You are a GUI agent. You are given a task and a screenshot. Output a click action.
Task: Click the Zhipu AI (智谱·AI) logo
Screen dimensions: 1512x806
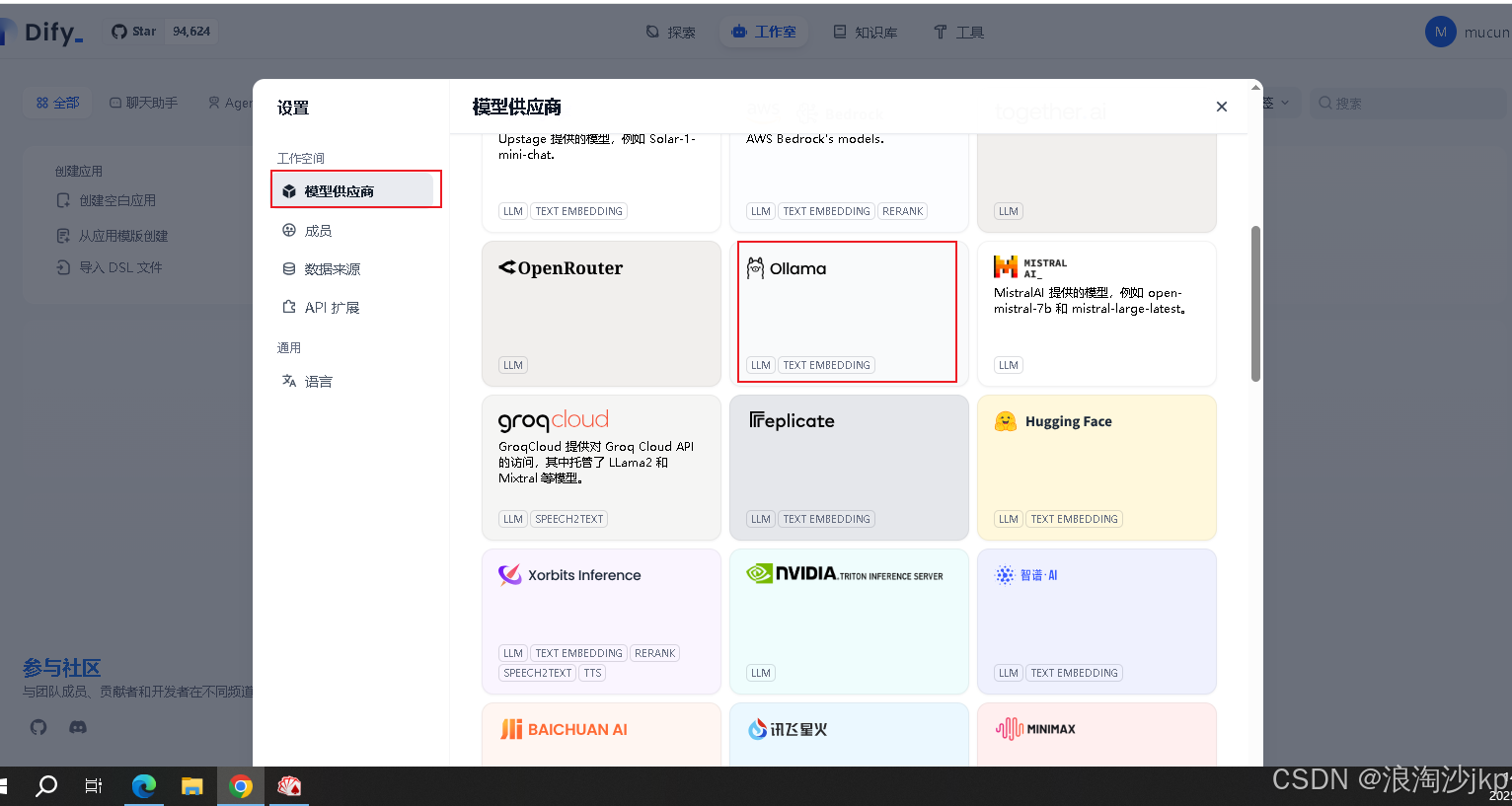pyautogui.click(x=1025, y=575)
